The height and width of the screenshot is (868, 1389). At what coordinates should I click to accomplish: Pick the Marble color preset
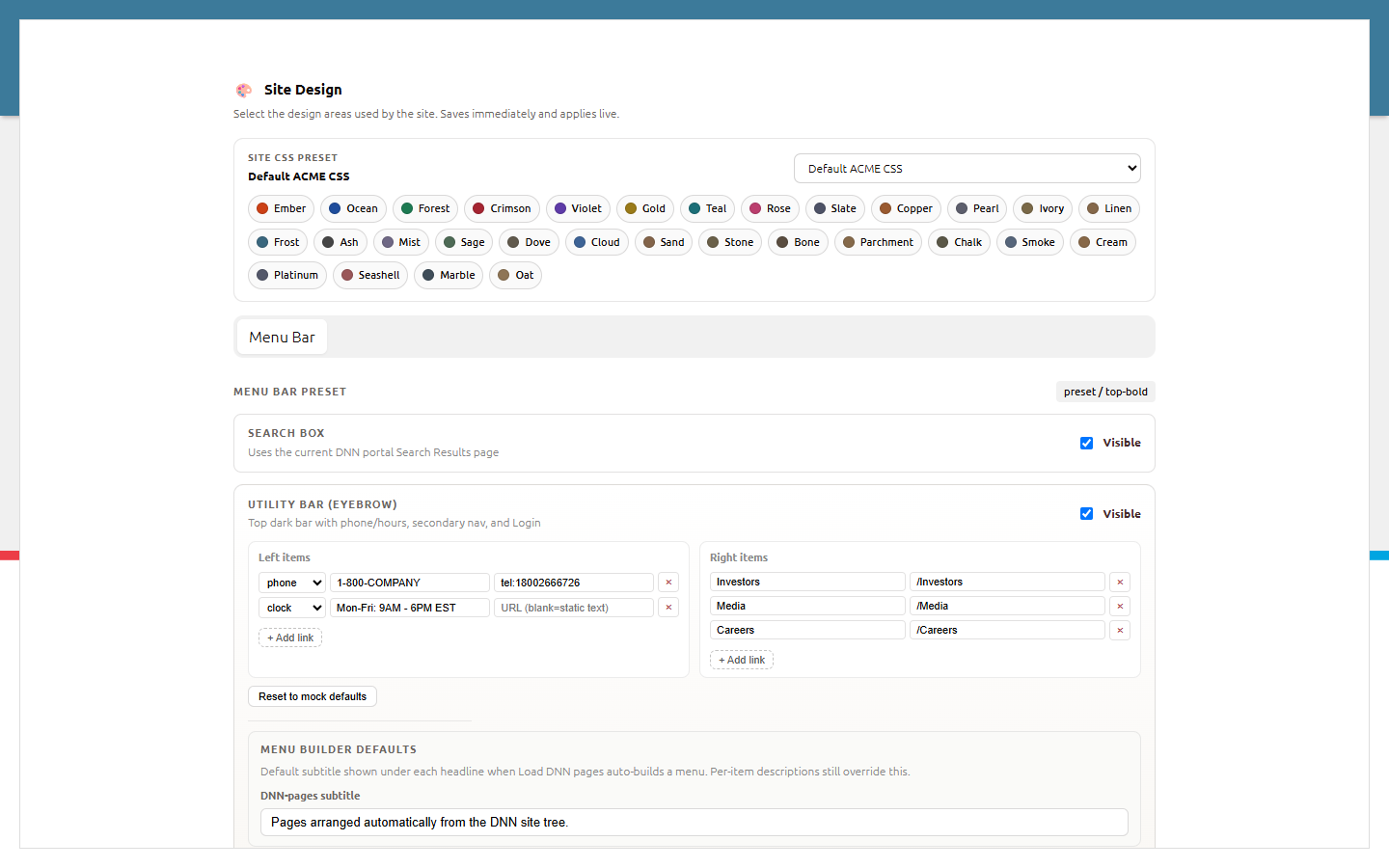click(449, 275)
